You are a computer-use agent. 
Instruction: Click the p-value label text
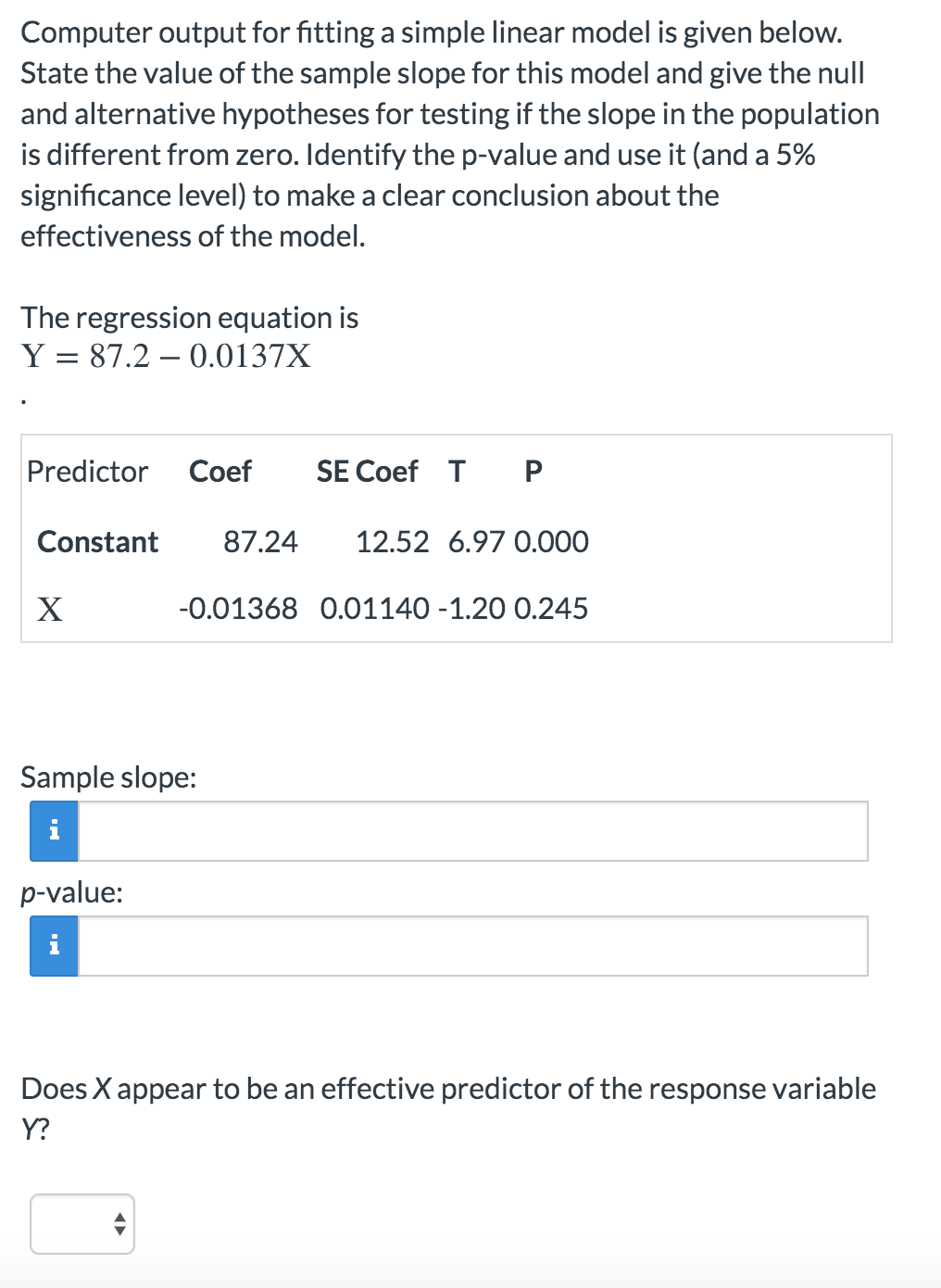(x=70, y=892)
